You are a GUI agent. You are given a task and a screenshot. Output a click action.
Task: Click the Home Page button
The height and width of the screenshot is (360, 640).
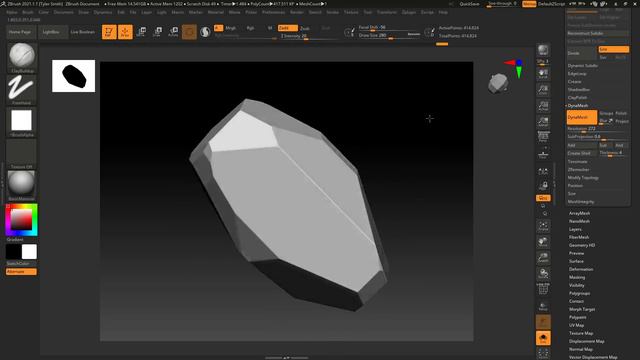[x=20, y=32]
